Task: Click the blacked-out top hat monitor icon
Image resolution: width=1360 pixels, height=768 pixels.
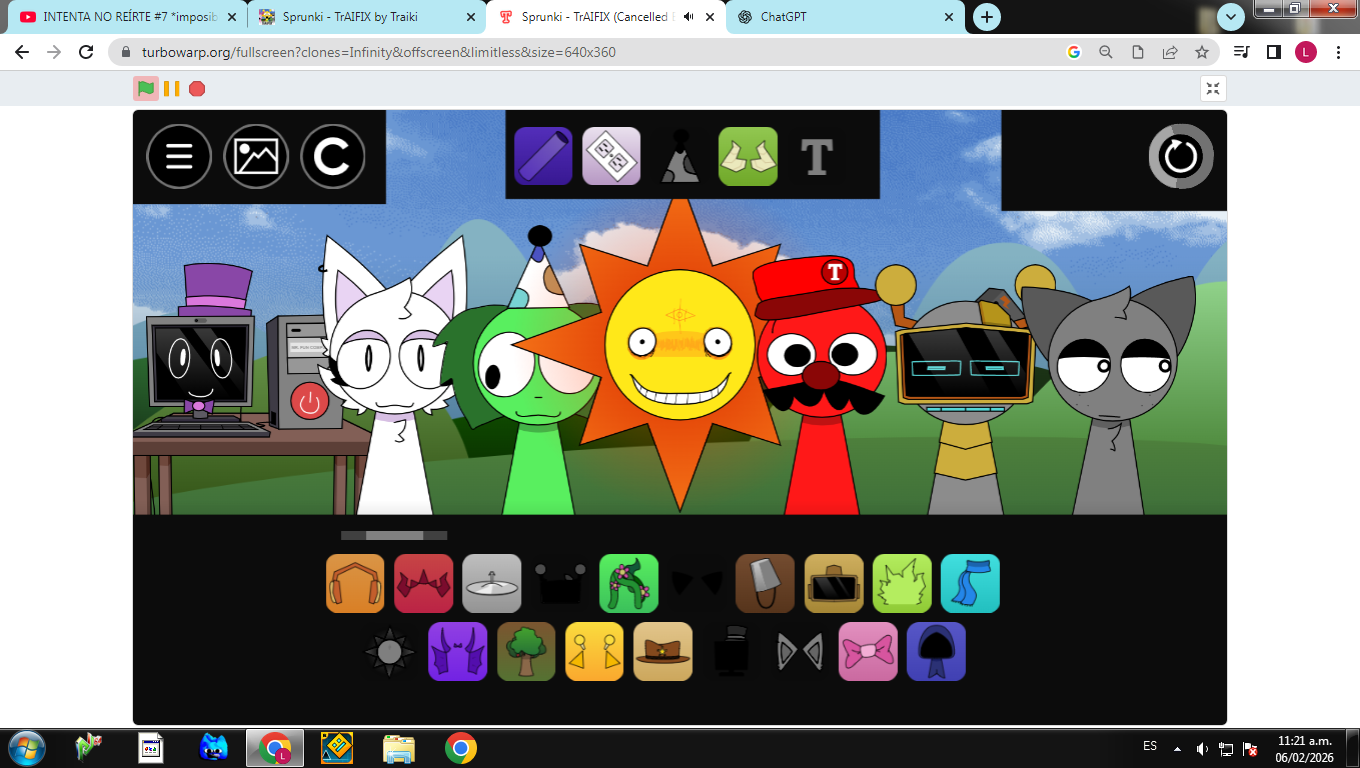Action: pyautogui.click(x=731, y=651)
